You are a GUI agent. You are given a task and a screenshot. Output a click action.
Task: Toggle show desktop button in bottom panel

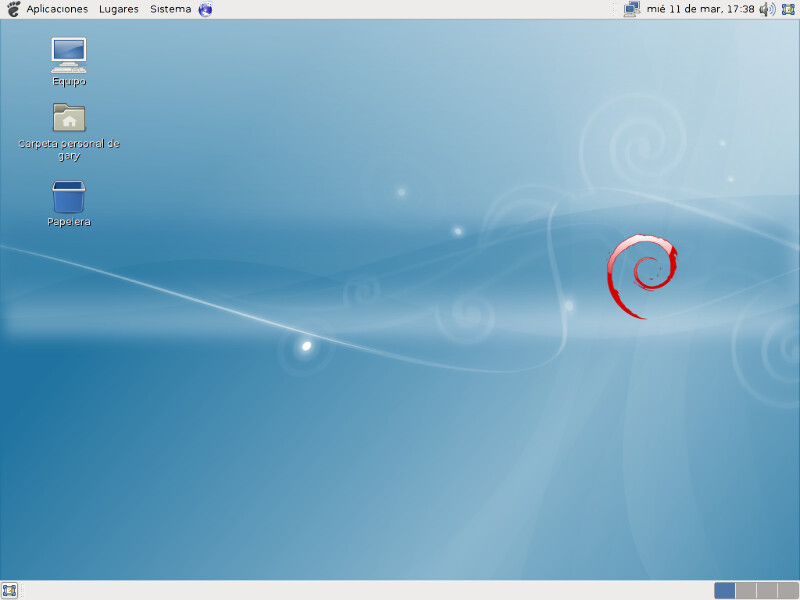click(10, 590)
